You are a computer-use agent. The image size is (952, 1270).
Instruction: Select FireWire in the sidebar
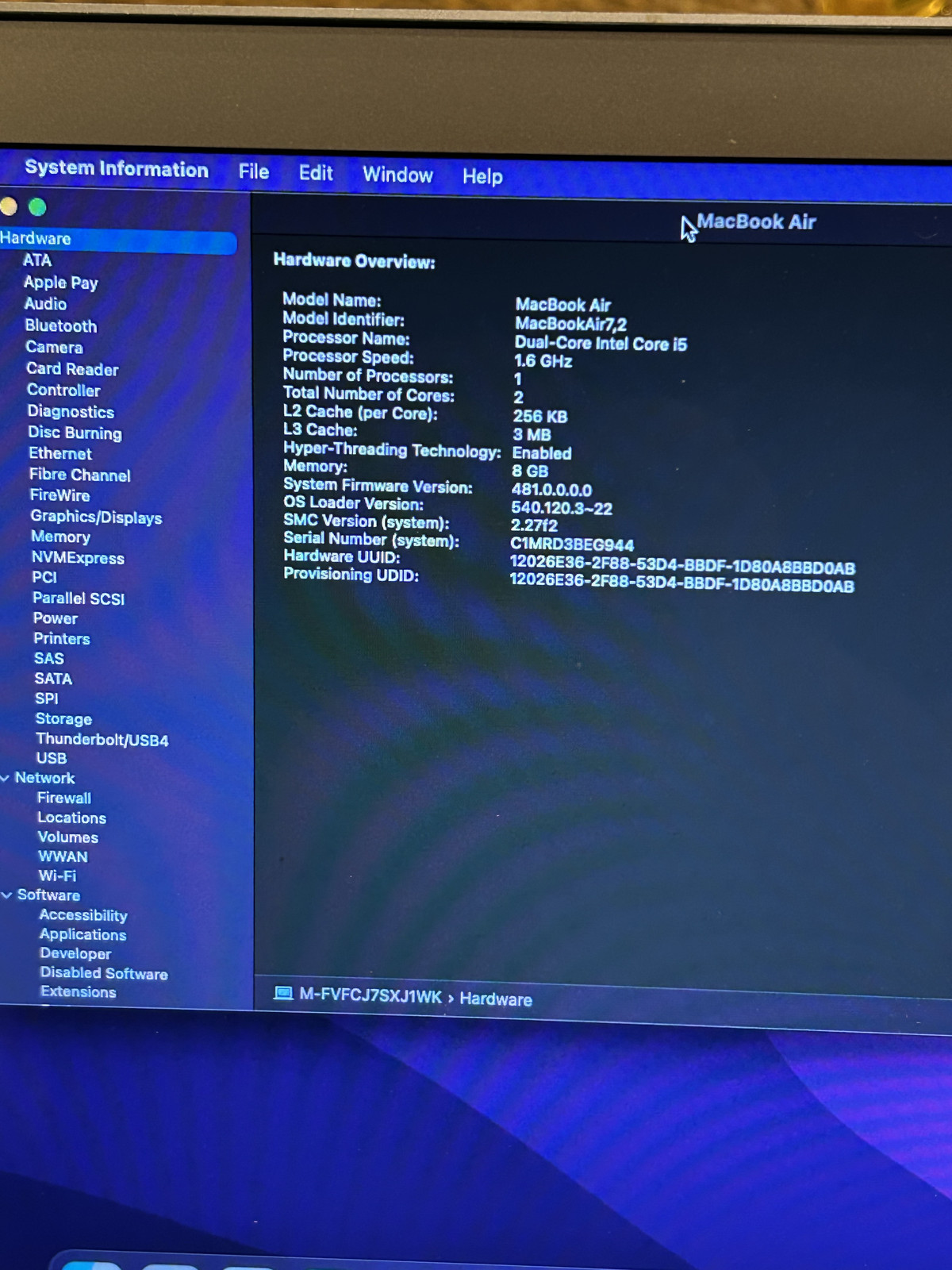(x=60, y=495)
